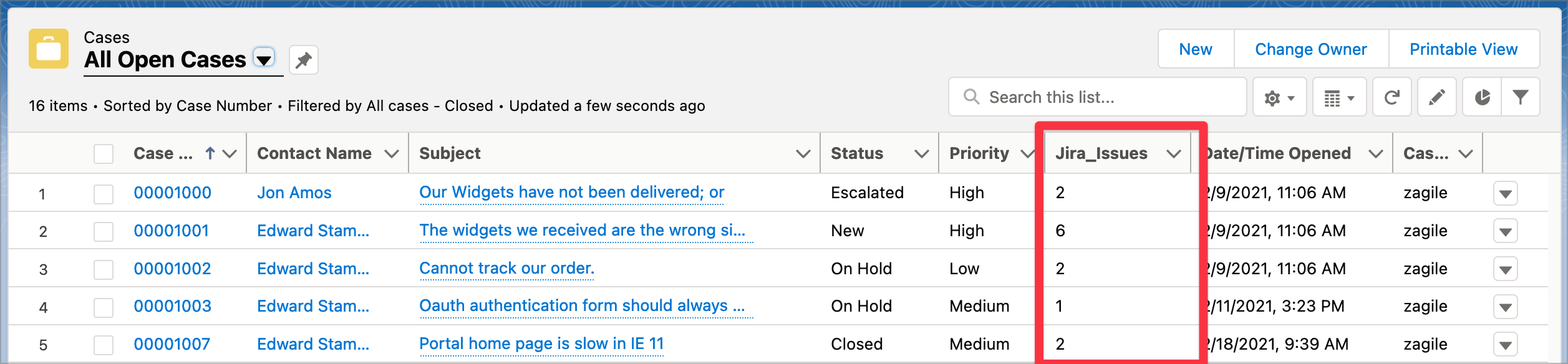Click the New case button
The width and height of the screenshot is (1568, 364).
(x=1195, y=49)
